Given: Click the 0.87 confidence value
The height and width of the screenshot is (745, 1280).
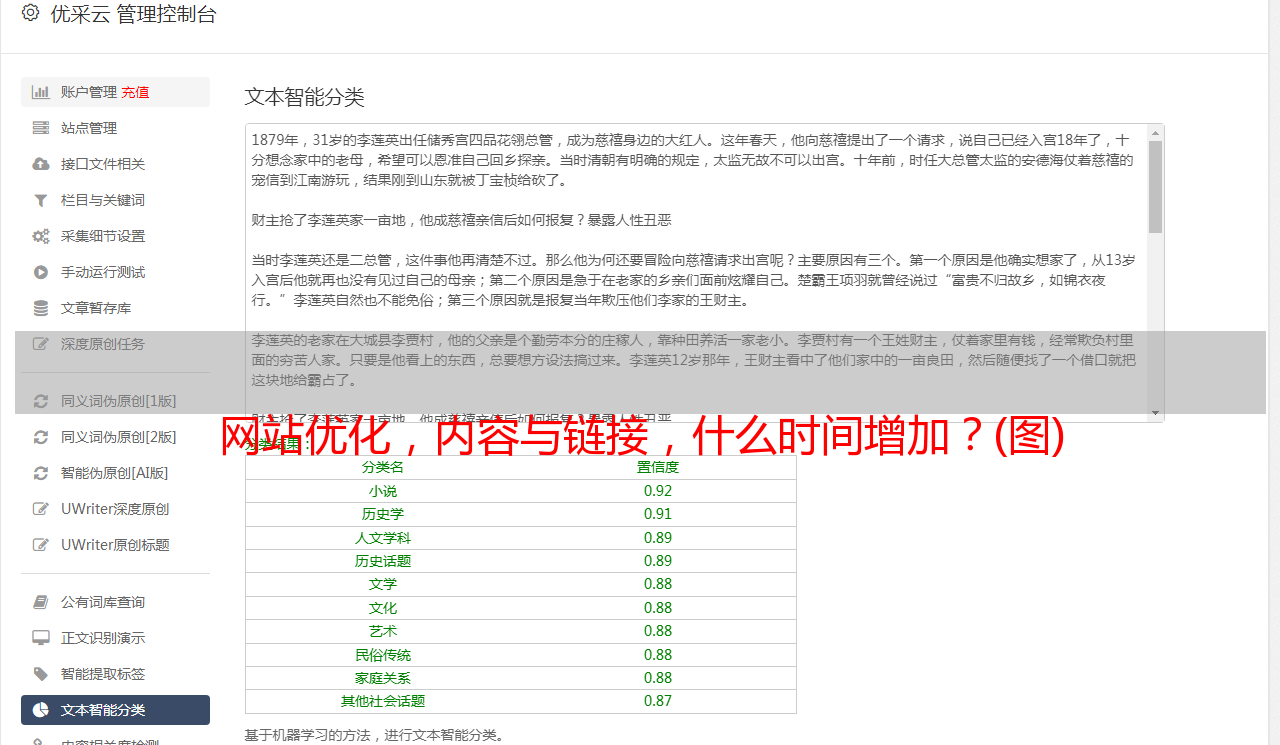Looking at the screenshot, I should pyautogui.click(x=658, y=701).
